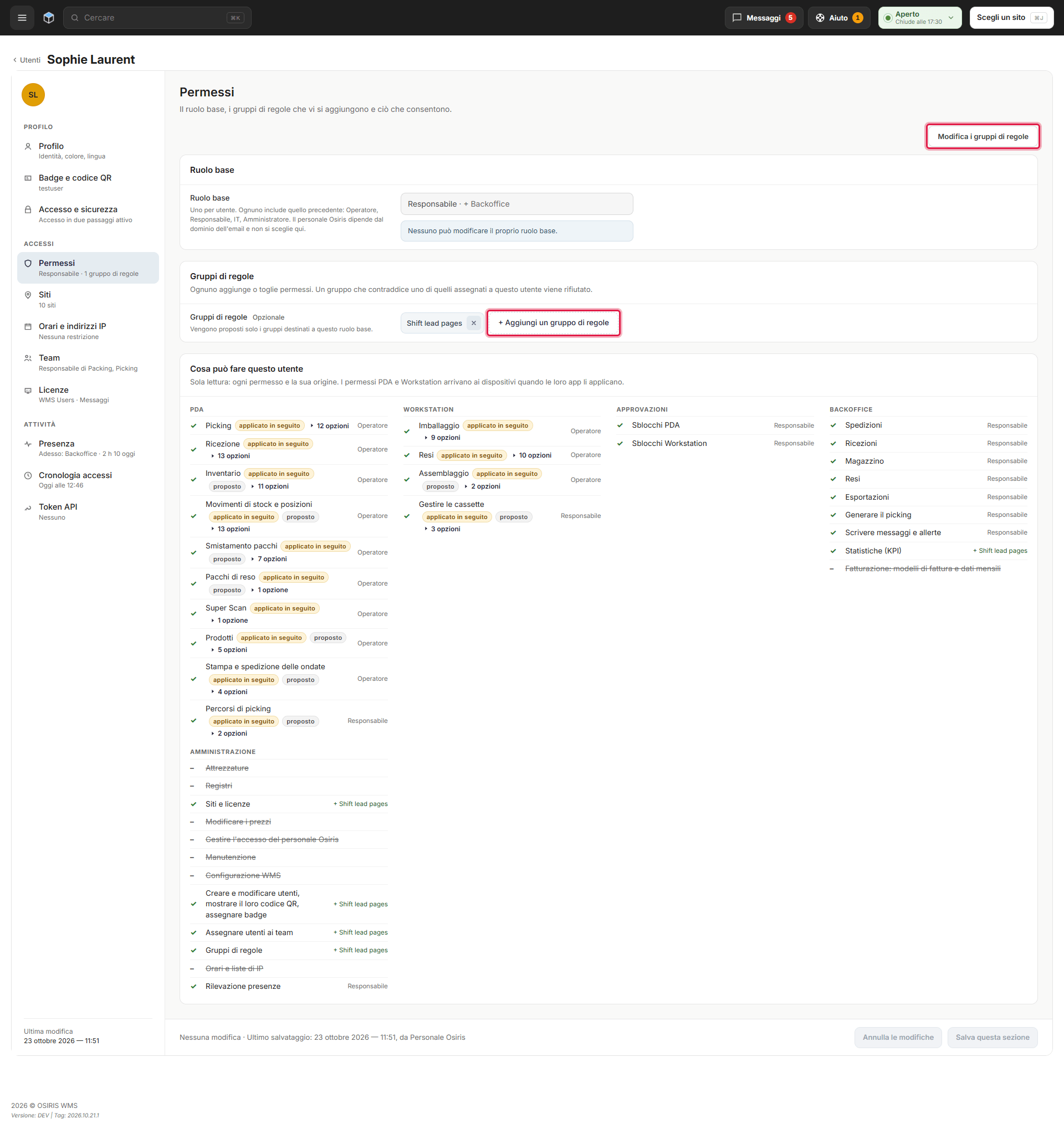Expand Picking 12 opzioni list
The height and width of the screenshot is (1134, 1064).
click(329, 425)
